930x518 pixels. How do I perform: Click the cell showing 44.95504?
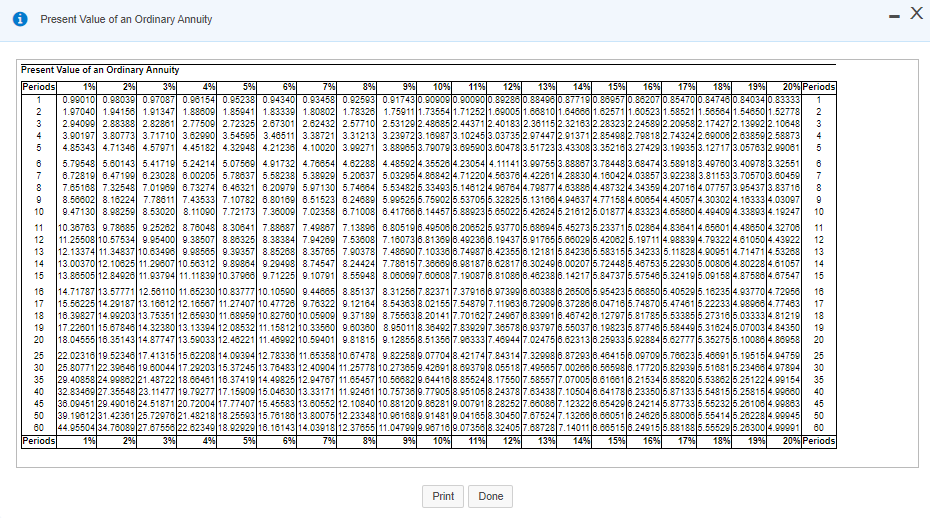click(77, 427)
